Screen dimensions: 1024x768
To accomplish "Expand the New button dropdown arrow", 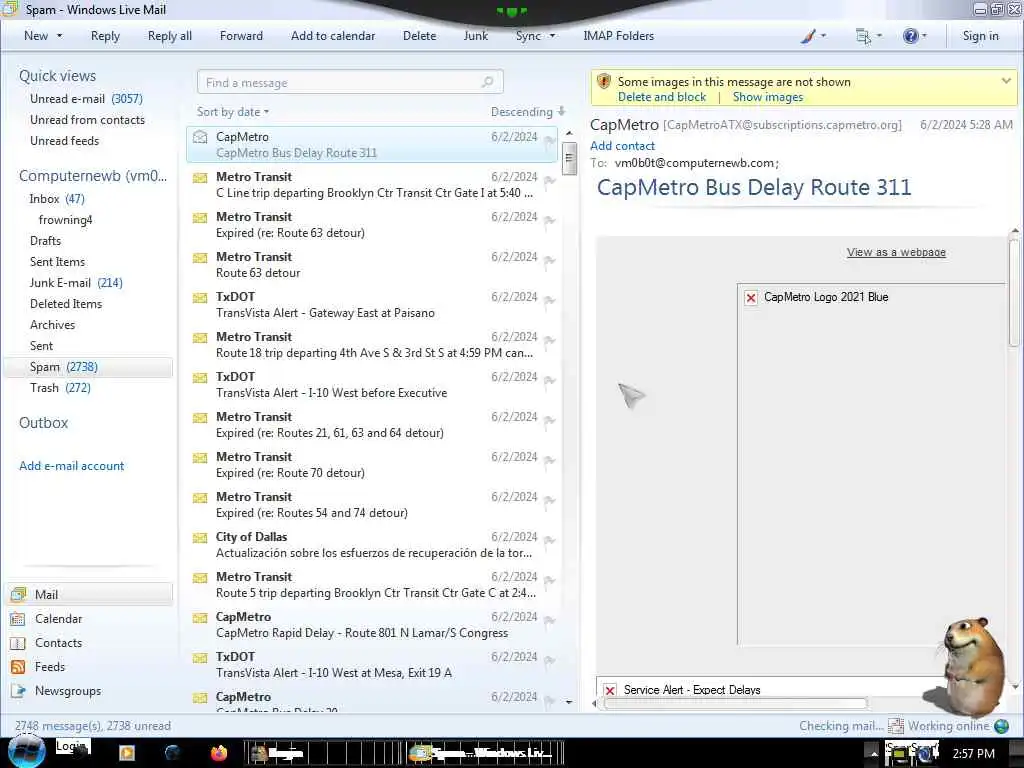I will click(x=59, y=36).
